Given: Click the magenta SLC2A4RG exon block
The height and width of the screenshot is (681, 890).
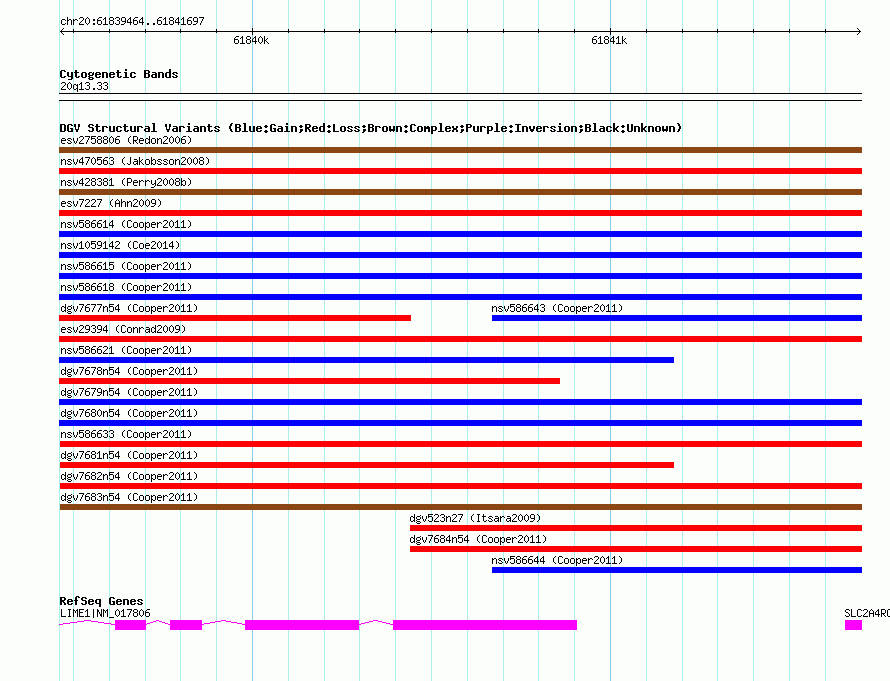Looking at the screenshot, I should tap(853, 625).
